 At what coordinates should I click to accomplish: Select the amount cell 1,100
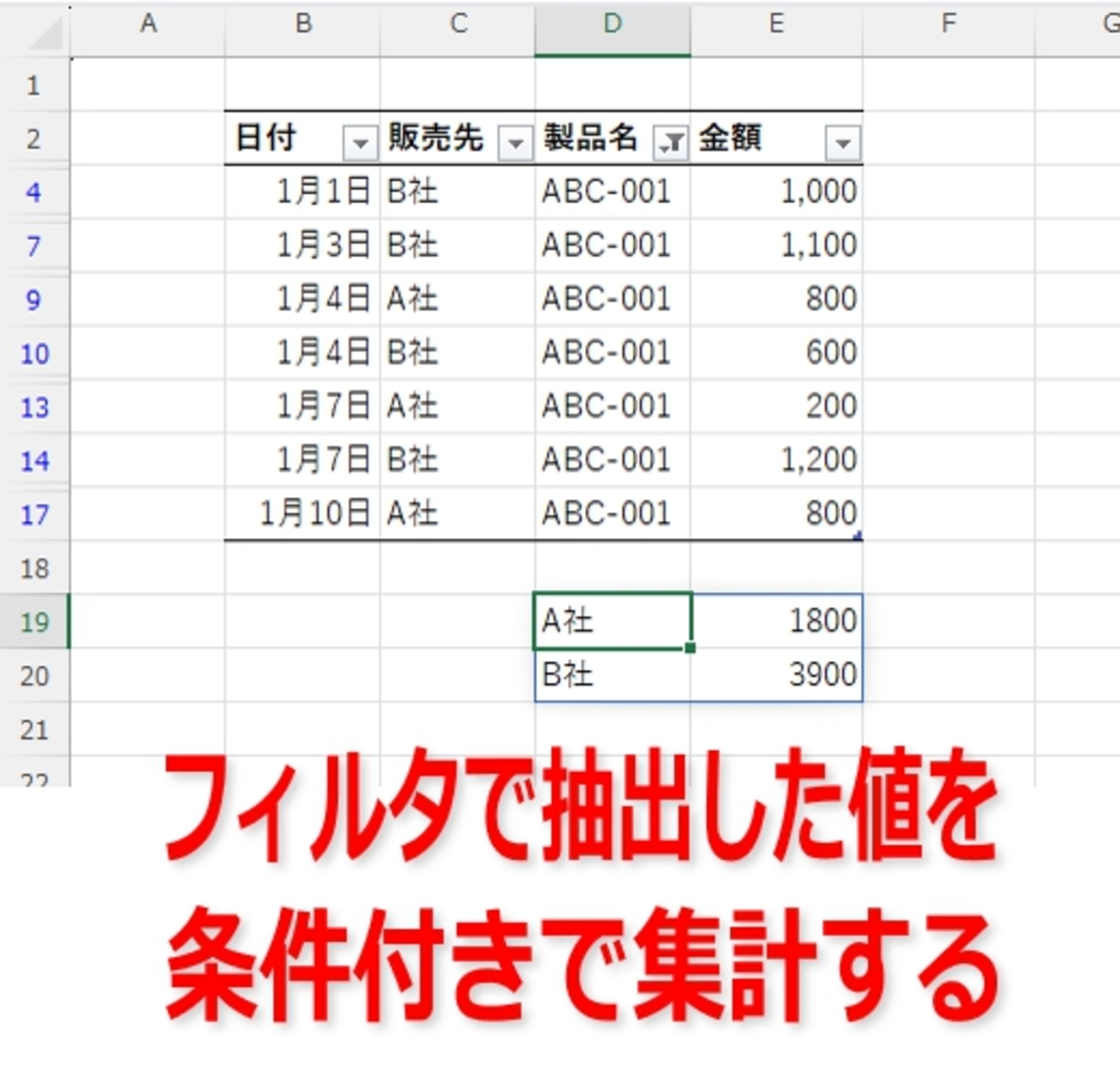776,246
